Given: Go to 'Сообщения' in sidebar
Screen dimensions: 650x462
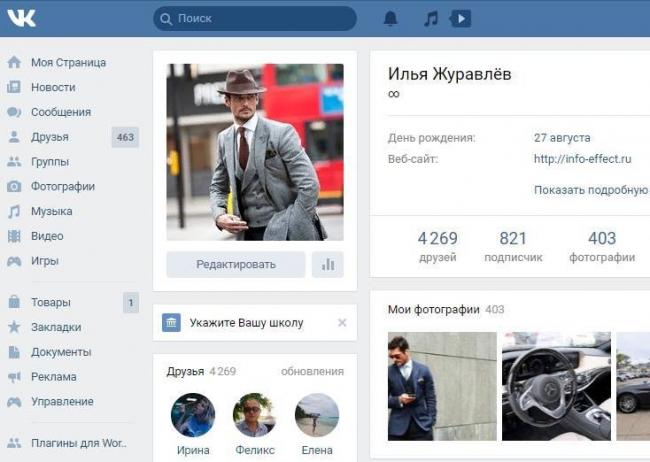Looking at the screenshot, I should [x=60, y=112].
